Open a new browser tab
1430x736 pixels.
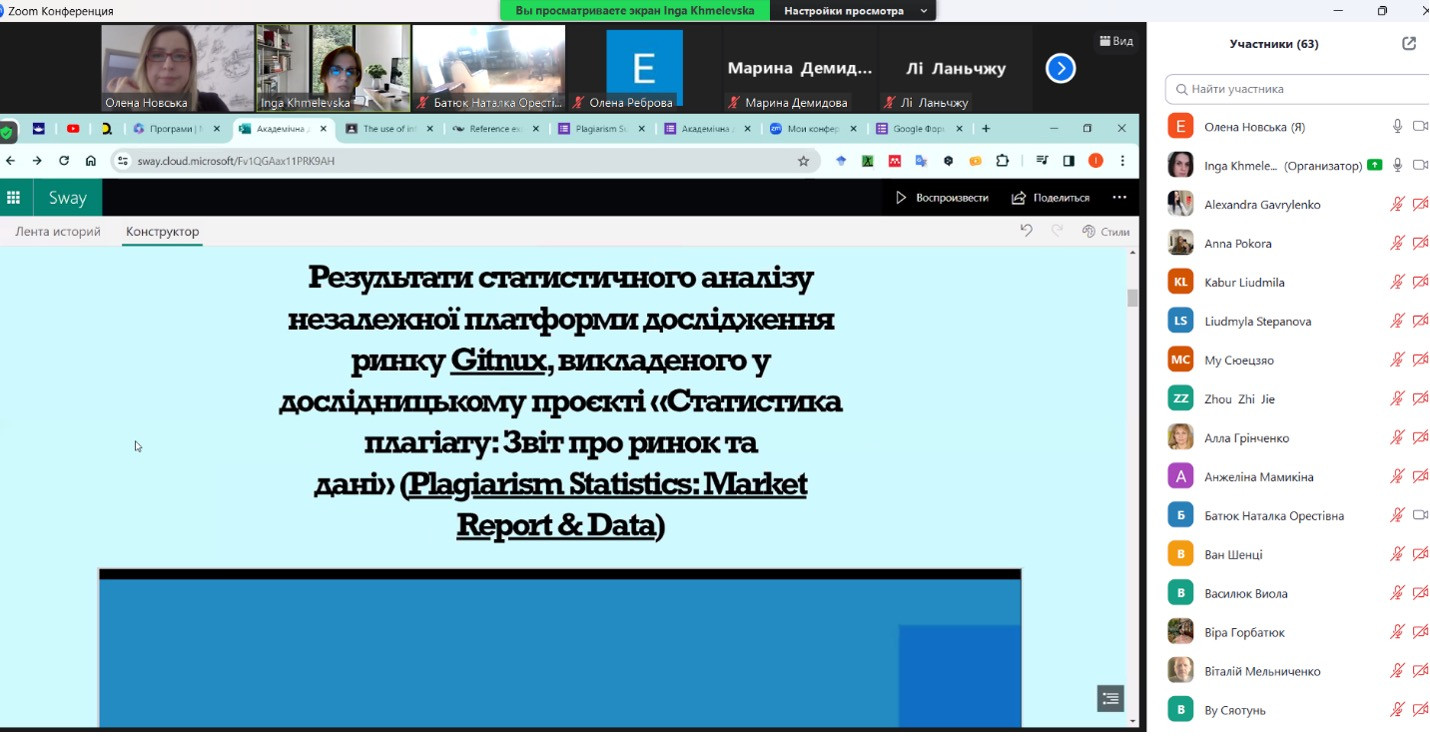986,129
